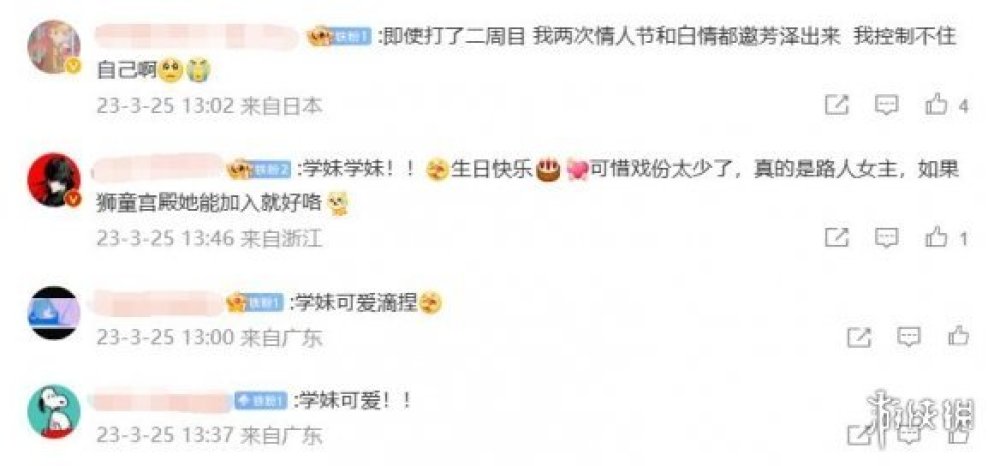This screenshot has height=466, width=1000.
Task: Click the blurred username of second commenter
Action: 158,170
